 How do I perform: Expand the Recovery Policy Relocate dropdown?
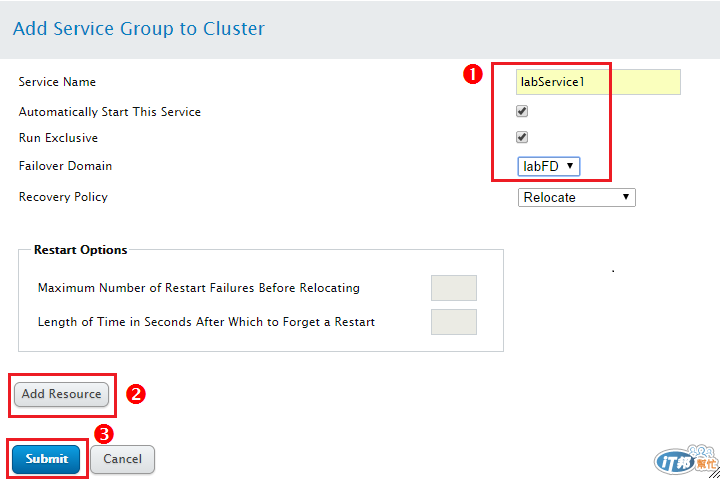[x=577, y=197]
